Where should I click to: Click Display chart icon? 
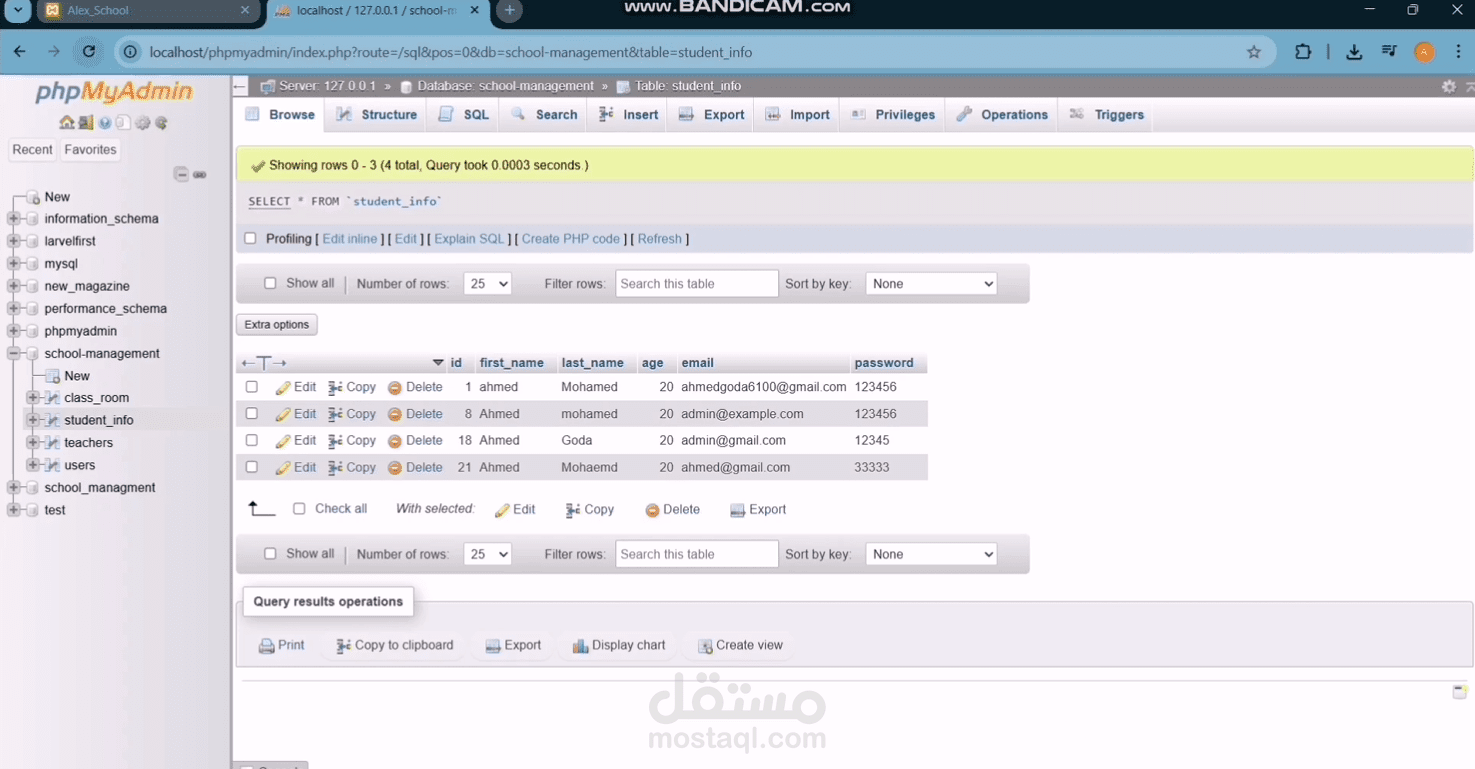click(x=580, y=646)
